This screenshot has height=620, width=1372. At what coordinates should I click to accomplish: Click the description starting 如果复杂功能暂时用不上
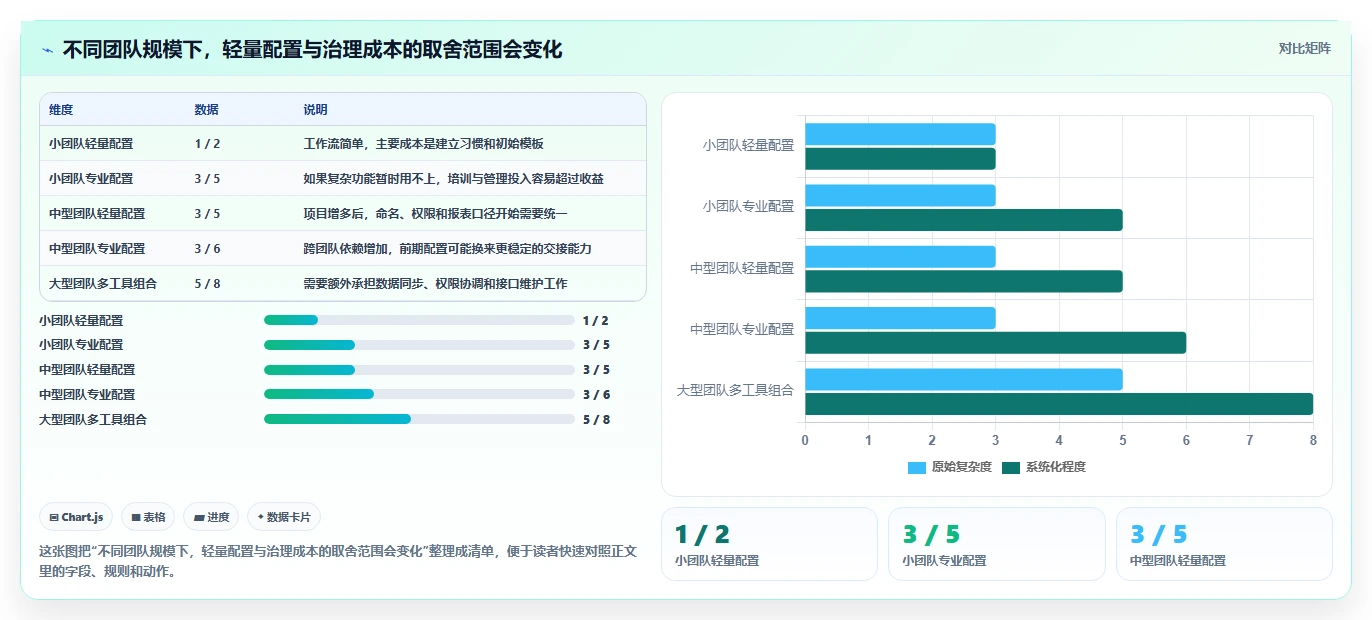453,179
